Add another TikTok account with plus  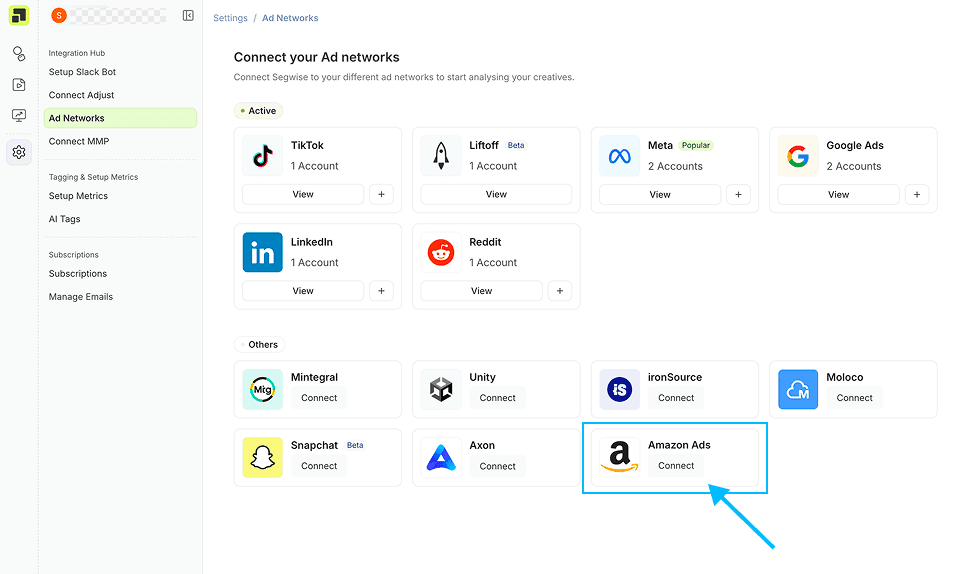[382, 194]
